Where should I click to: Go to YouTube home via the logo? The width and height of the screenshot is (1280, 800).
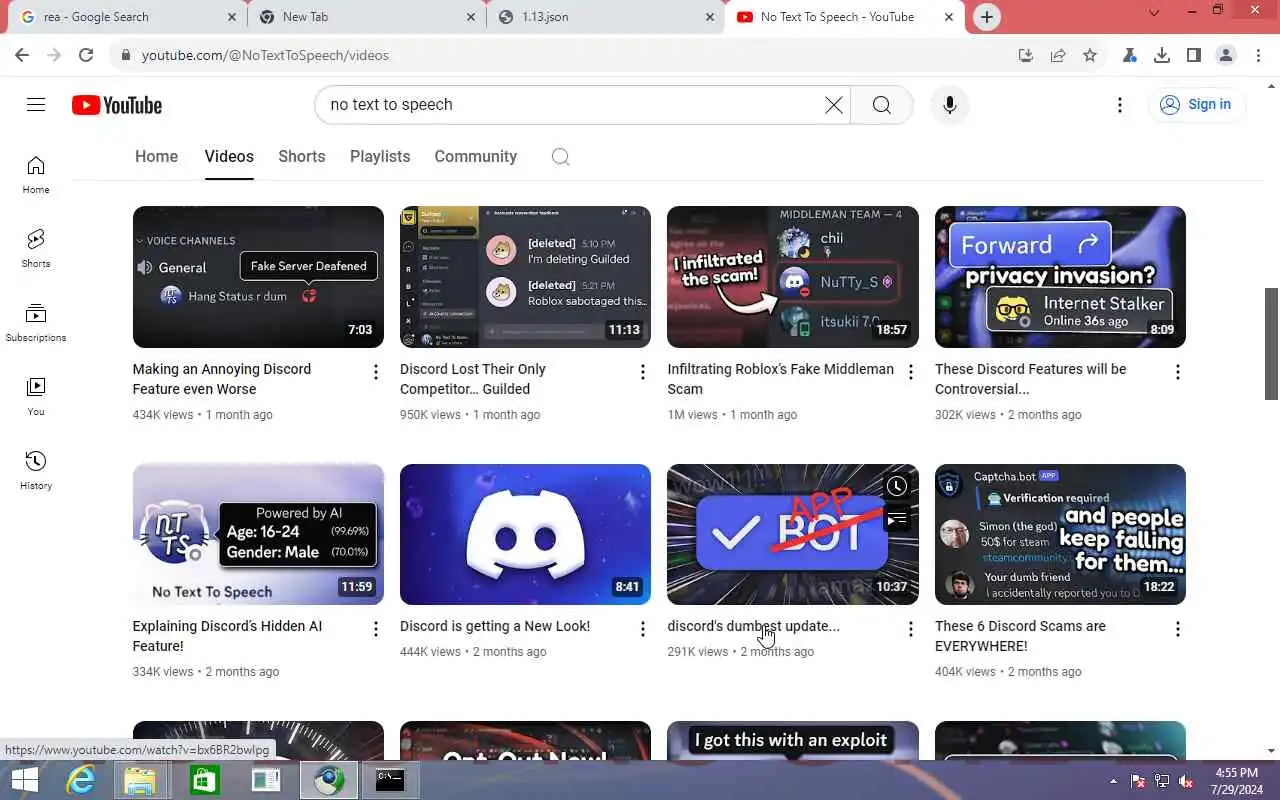click(x=117, y=105)
